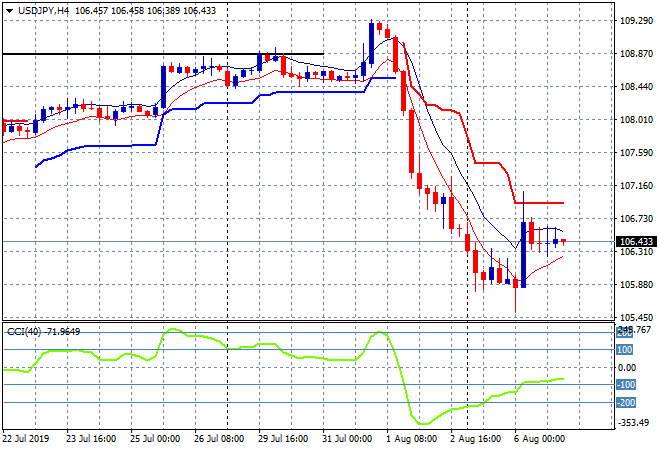This screenshot has height=450, width=660.
Task: Click the 1 Aug 08:00 time label
Action: tap(412, 439)
